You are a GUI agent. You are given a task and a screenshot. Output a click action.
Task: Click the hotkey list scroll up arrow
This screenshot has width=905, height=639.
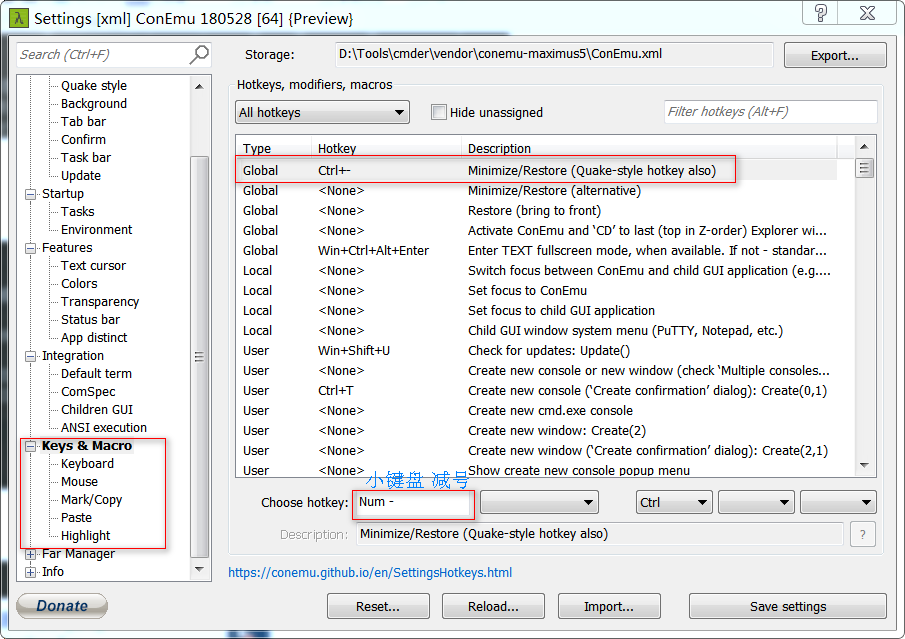coord(864,147)
